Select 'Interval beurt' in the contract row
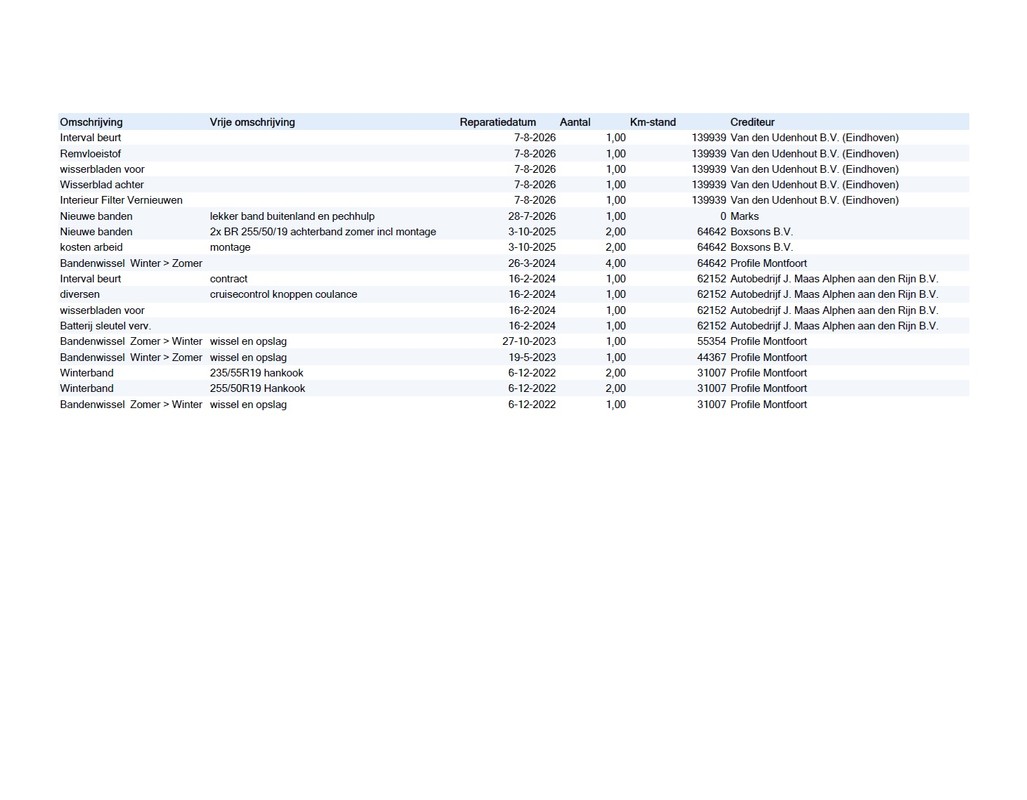Image resolution: width=1027 pixels, height=800 pixels. click(90, 279)
